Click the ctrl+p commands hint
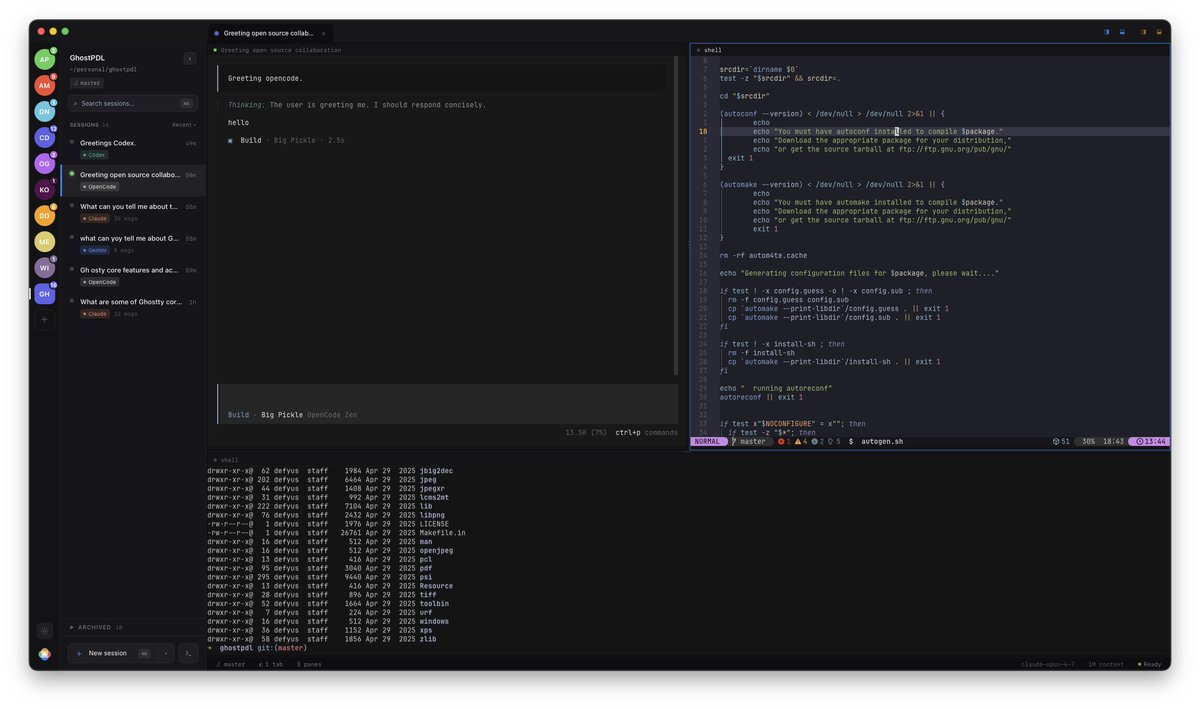The width and height of the screenshot is (1200, 709). tap(646, 433)
